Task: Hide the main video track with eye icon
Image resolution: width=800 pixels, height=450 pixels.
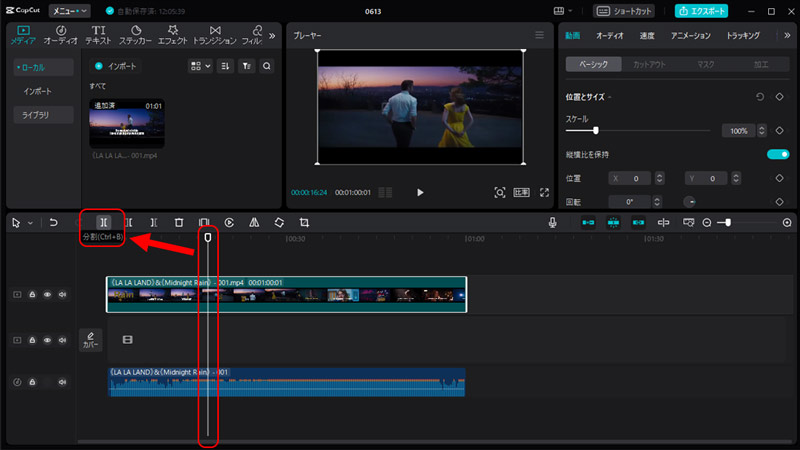Action: tap(47, 295)
